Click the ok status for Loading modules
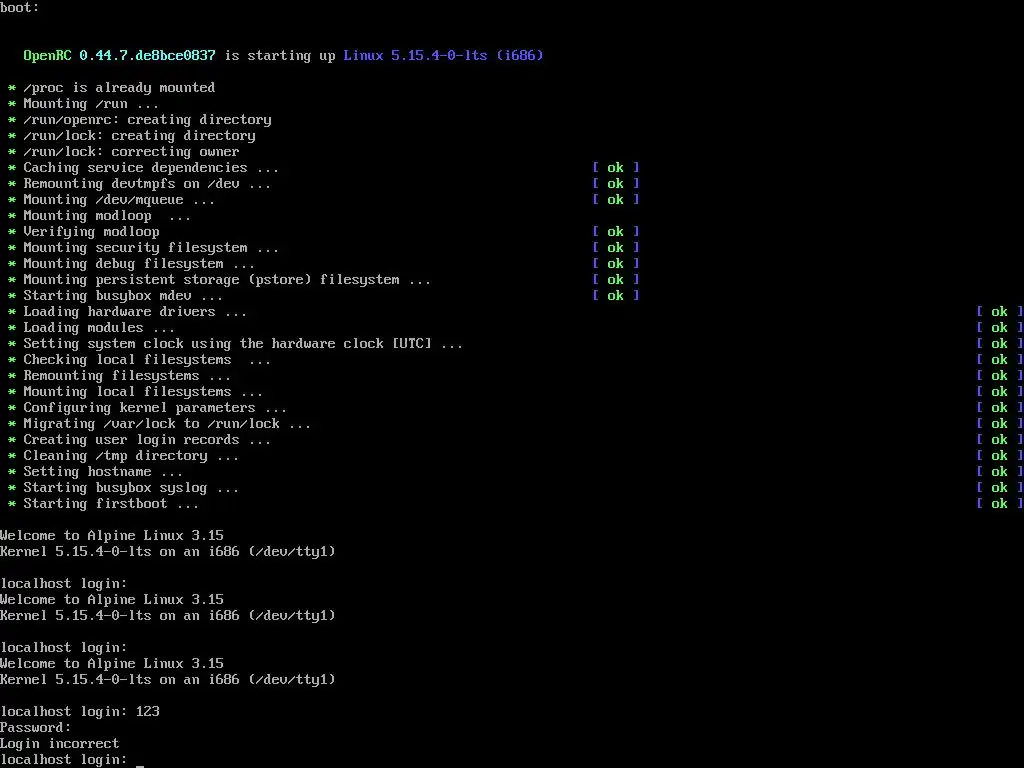Image resolution: width=1024 pixels, height=768 pixels. tap(1000, 328)
